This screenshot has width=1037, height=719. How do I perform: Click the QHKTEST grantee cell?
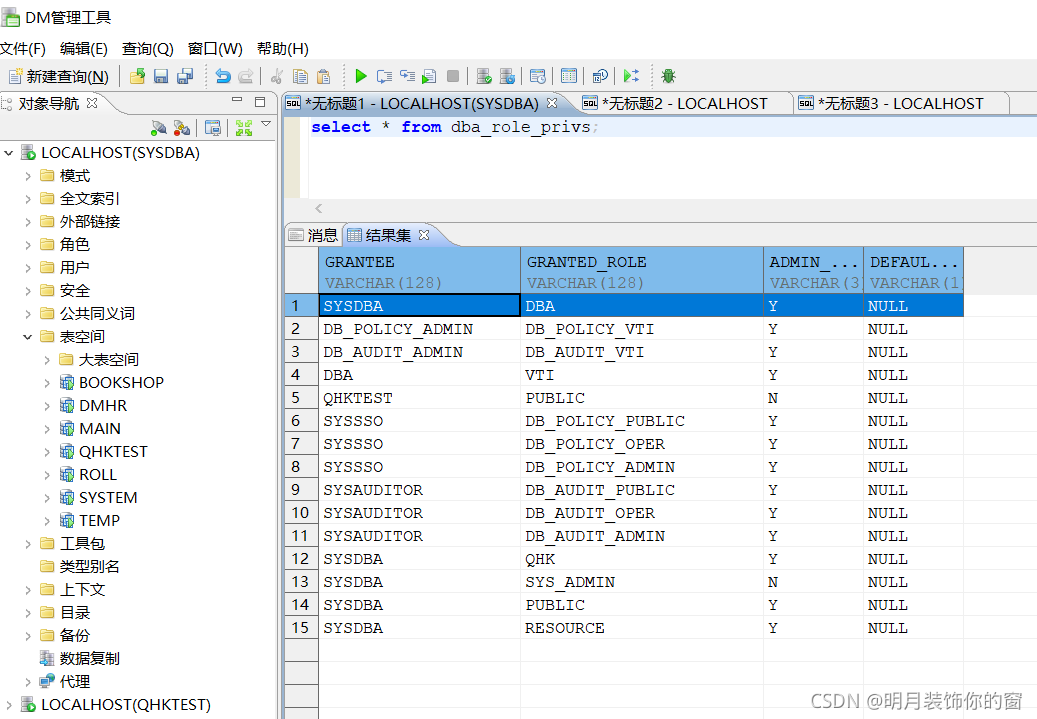tap(419, 398)
